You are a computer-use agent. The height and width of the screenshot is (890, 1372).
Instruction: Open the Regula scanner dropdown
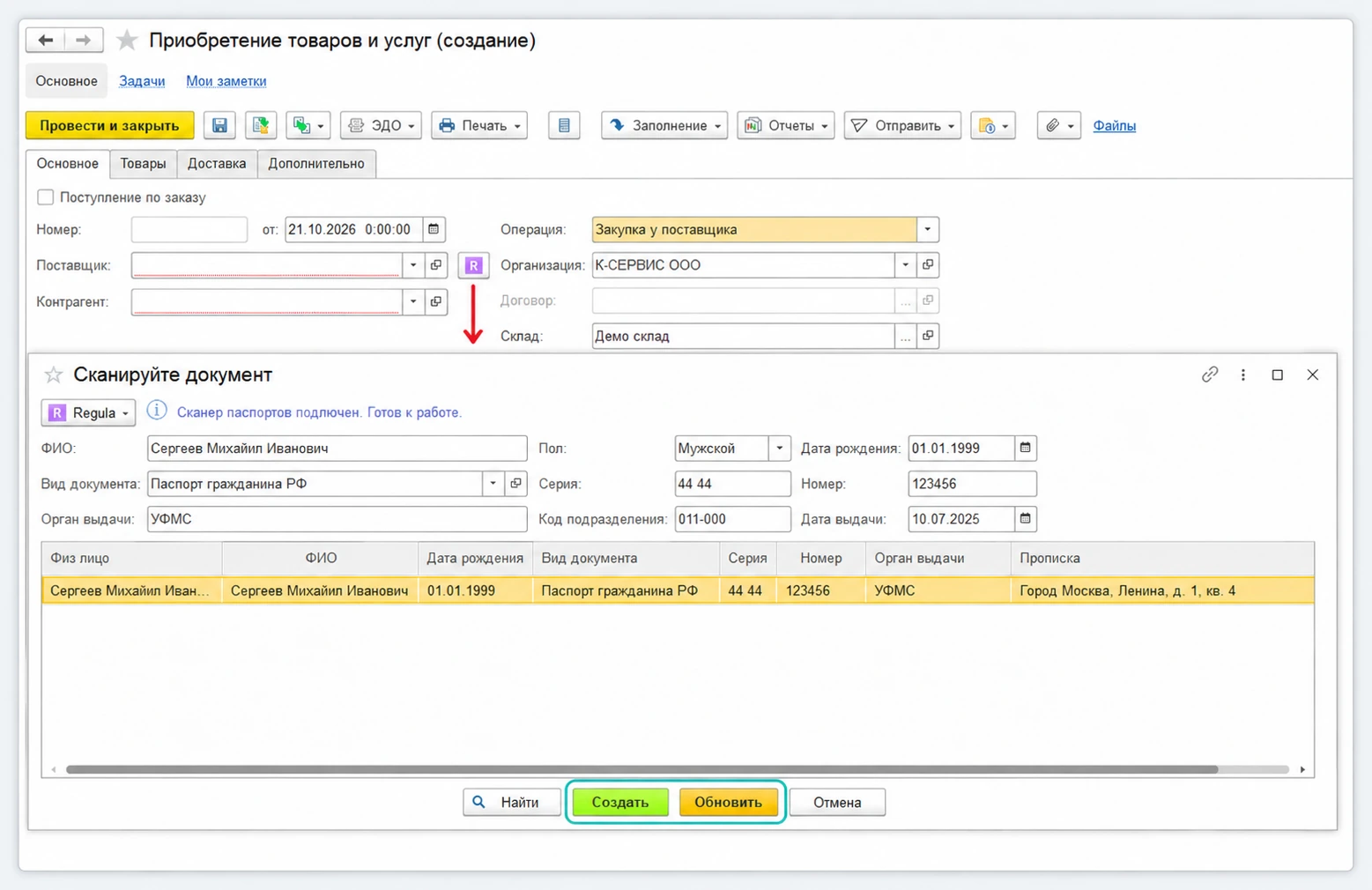point(88,412)
